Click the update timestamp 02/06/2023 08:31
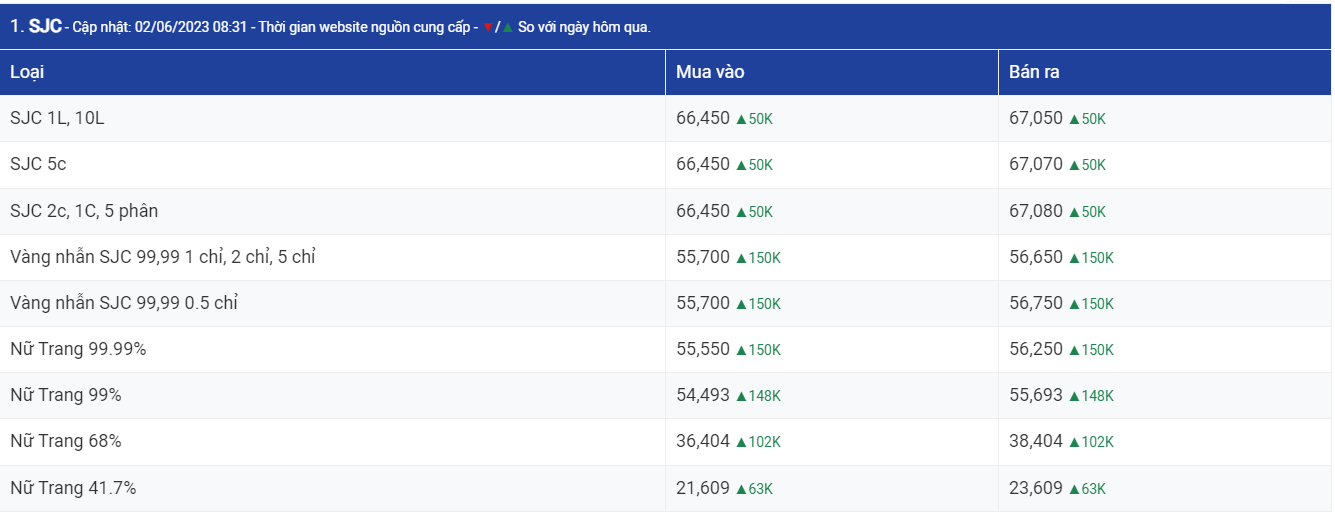The height and width of the screenshot is (513, 1335). tap(176, 28)
